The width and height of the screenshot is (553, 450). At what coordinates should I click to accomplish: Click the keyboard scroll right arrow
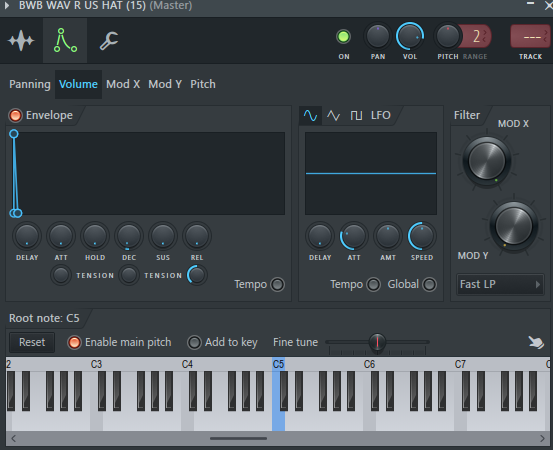pyautogui.click(x=542, y=439)
